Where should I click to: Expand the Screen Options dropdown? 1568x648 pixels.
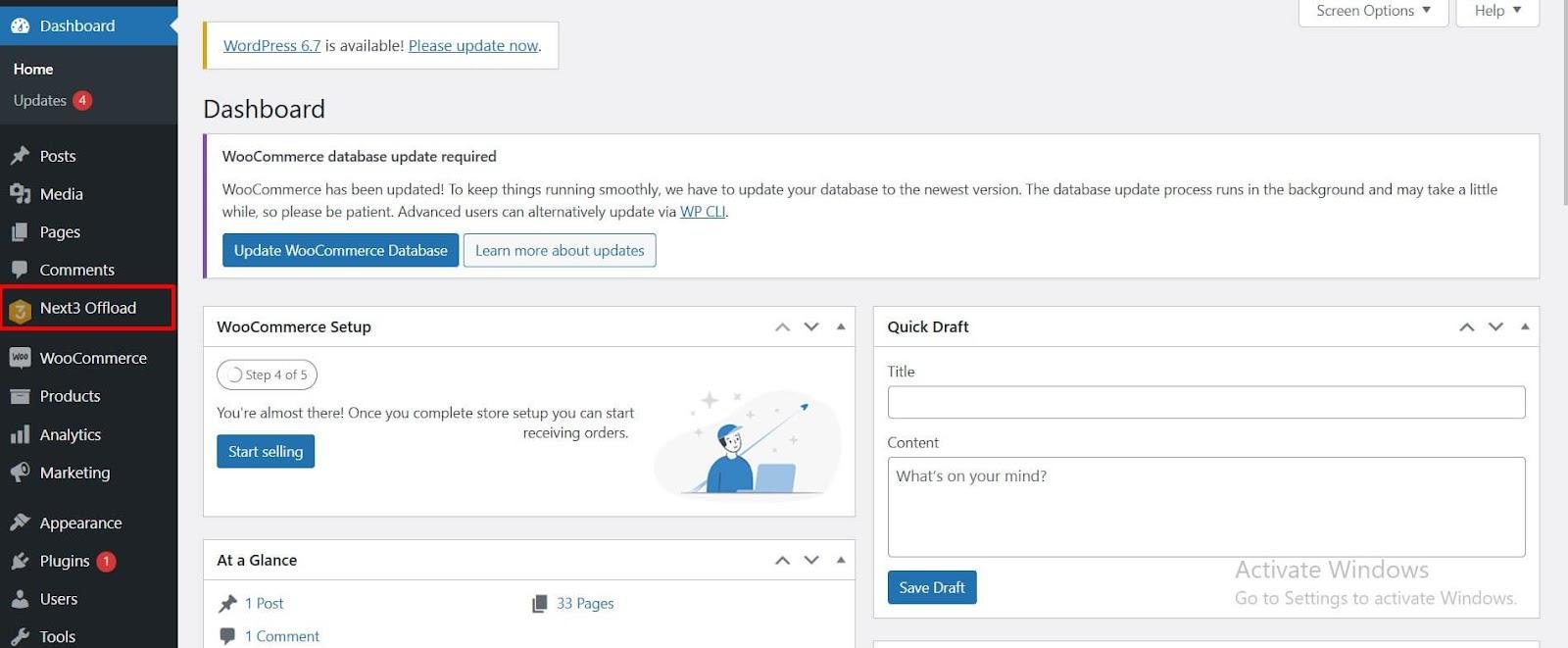point(1373,11)
